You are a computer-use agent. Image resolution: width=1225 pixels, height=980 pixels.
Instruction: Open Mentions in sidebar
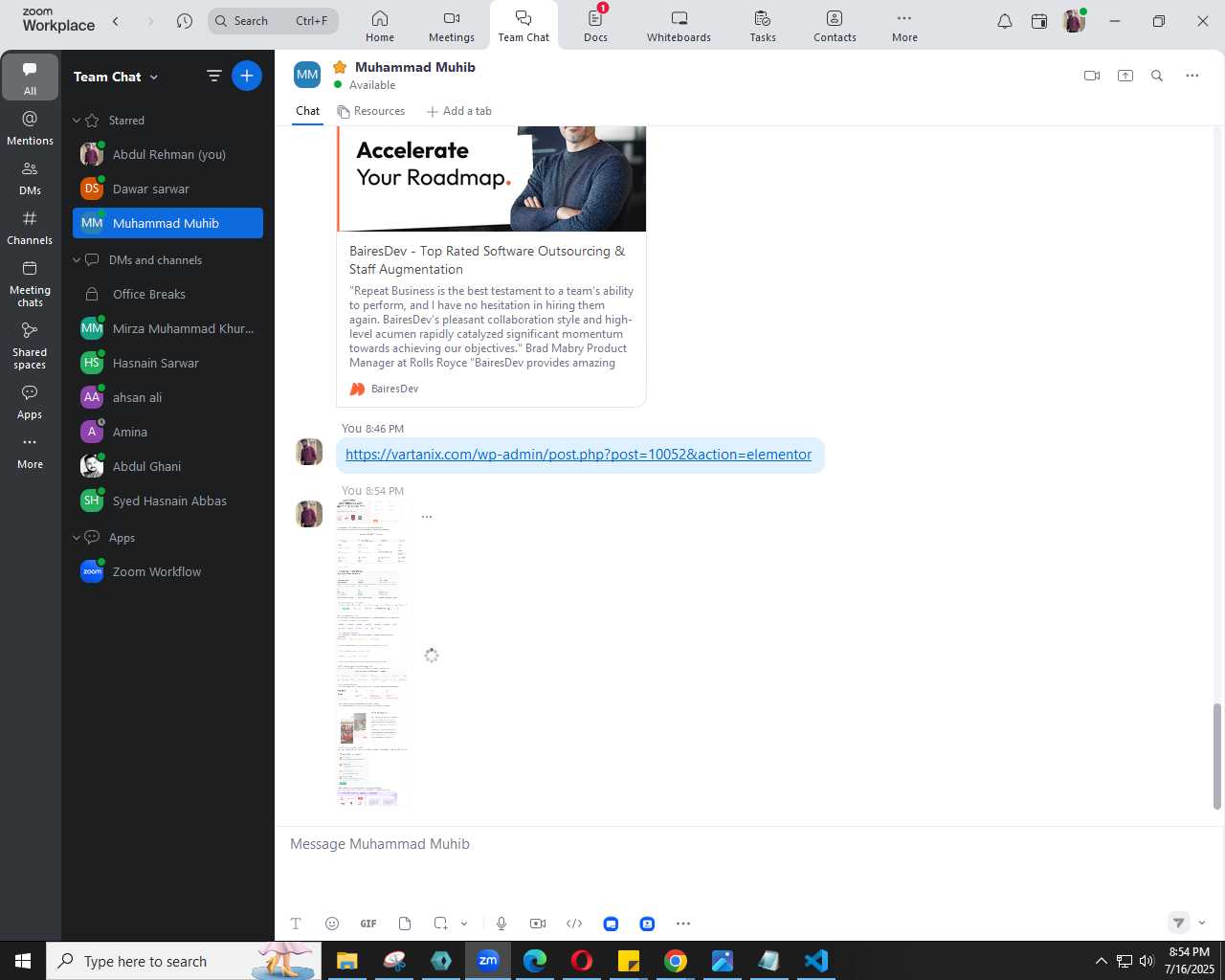tap(30, 128)
